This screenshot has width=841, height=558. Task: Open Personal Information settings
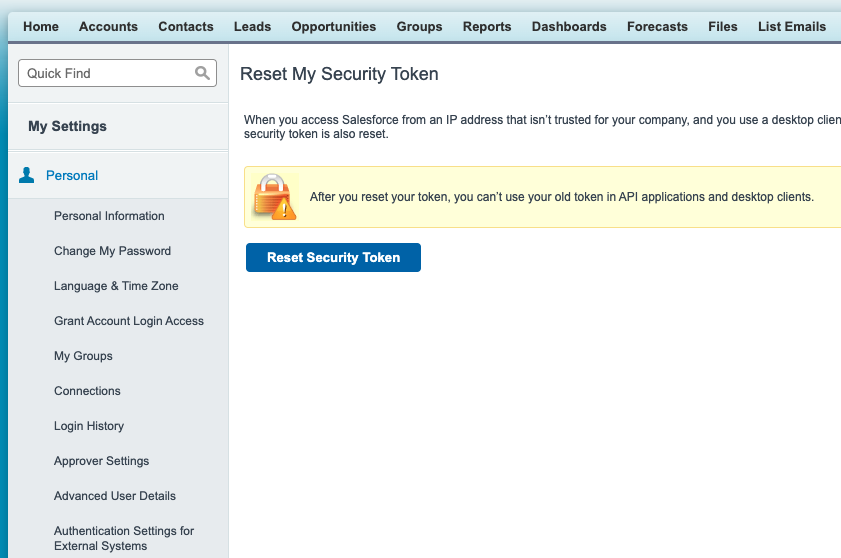[109, 216]
